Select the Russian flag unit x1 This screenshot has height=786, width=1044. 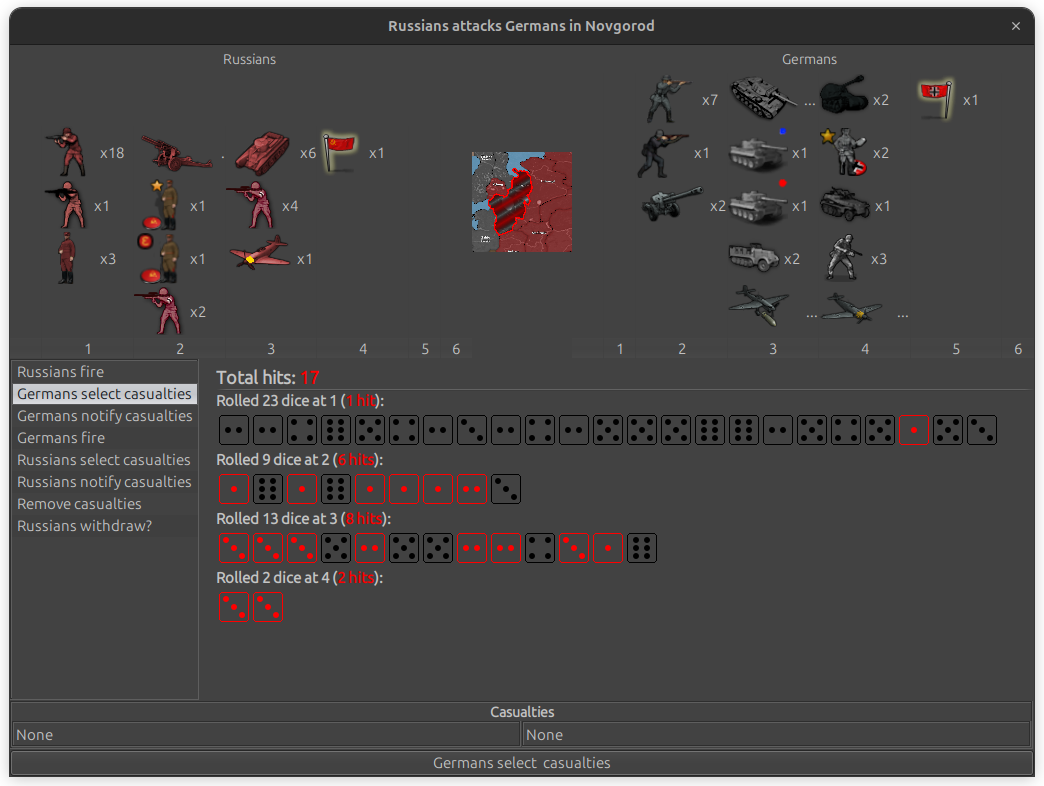(x=339, y=152)
